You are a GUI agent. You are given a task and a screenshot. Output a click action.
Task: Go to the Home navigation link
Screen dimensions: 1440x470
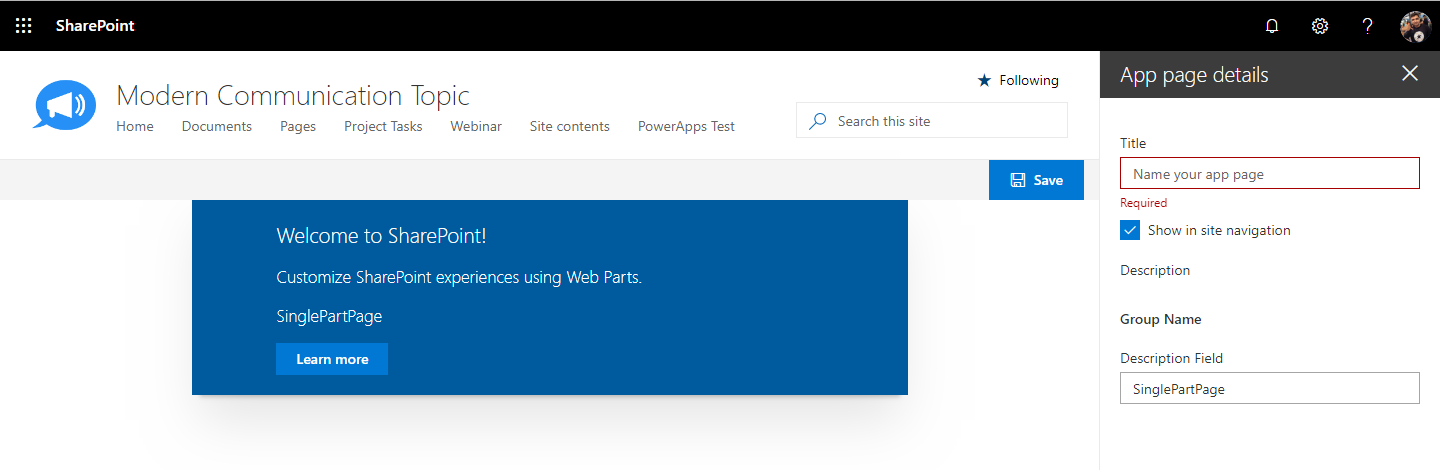click(x=135, y=126)
